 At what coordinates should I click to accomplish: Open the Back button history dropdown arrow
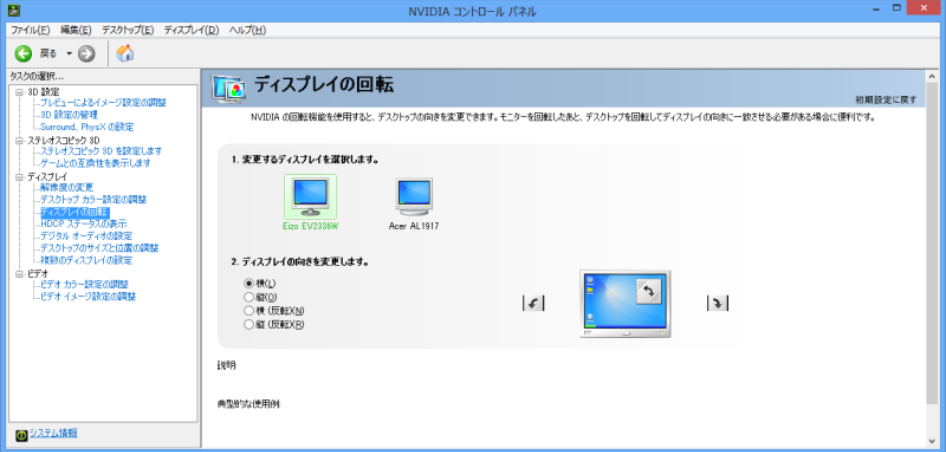[69, 53]
